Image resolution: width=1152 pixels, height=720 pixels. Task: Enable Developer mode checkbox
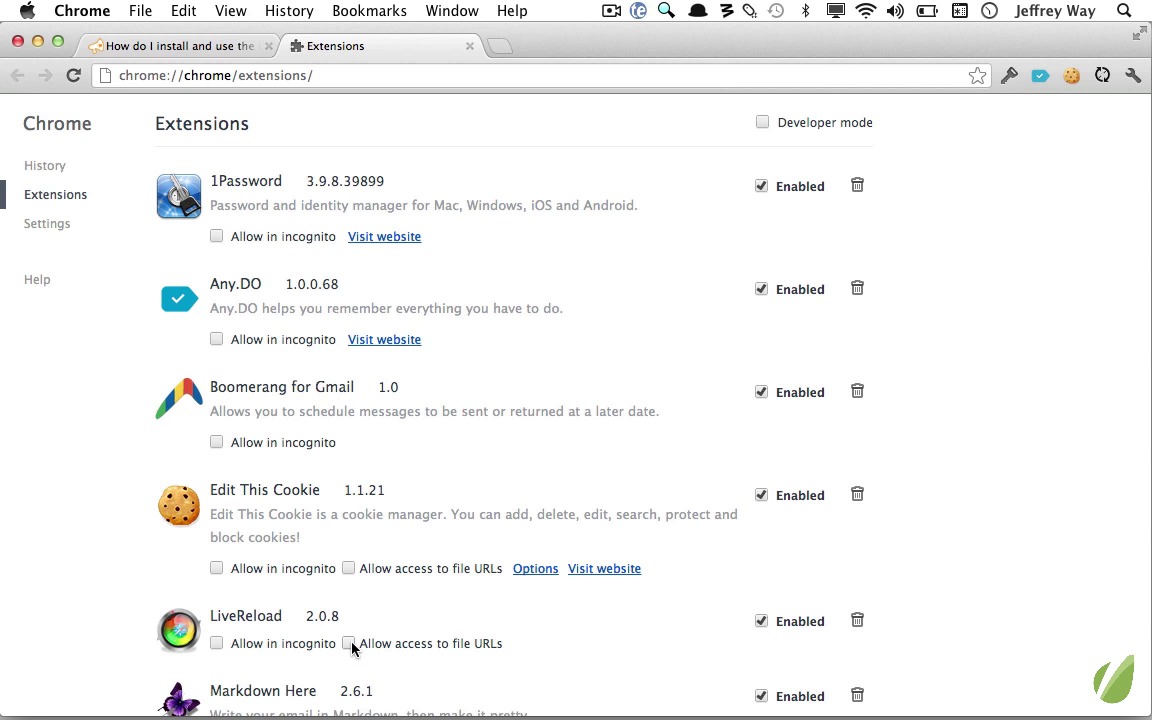click(x=762, y=122)
